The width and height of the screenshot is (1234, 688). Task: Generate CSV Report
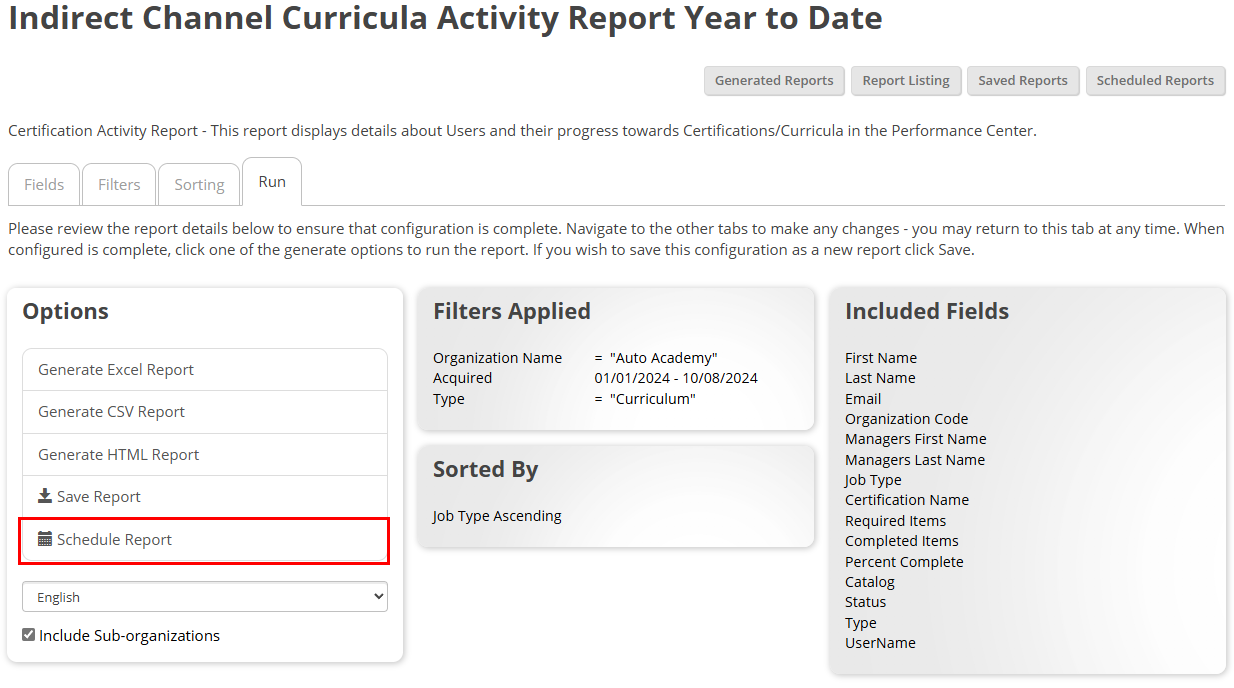coord(205,412)
